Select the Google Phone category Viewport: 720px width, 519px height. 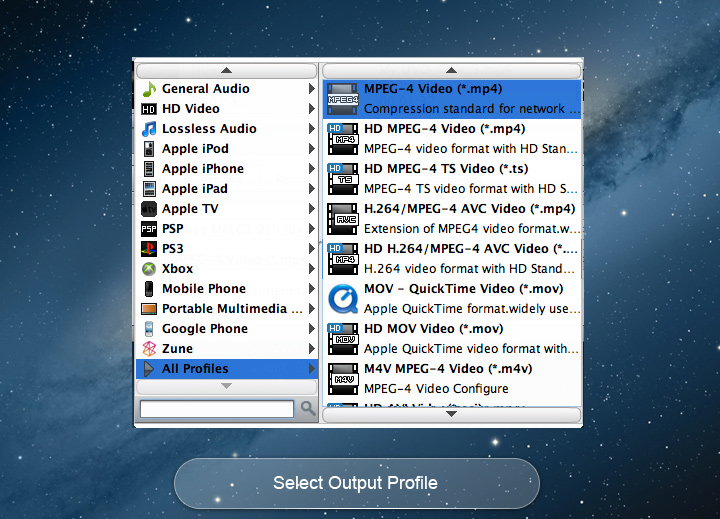coord(227,328)
